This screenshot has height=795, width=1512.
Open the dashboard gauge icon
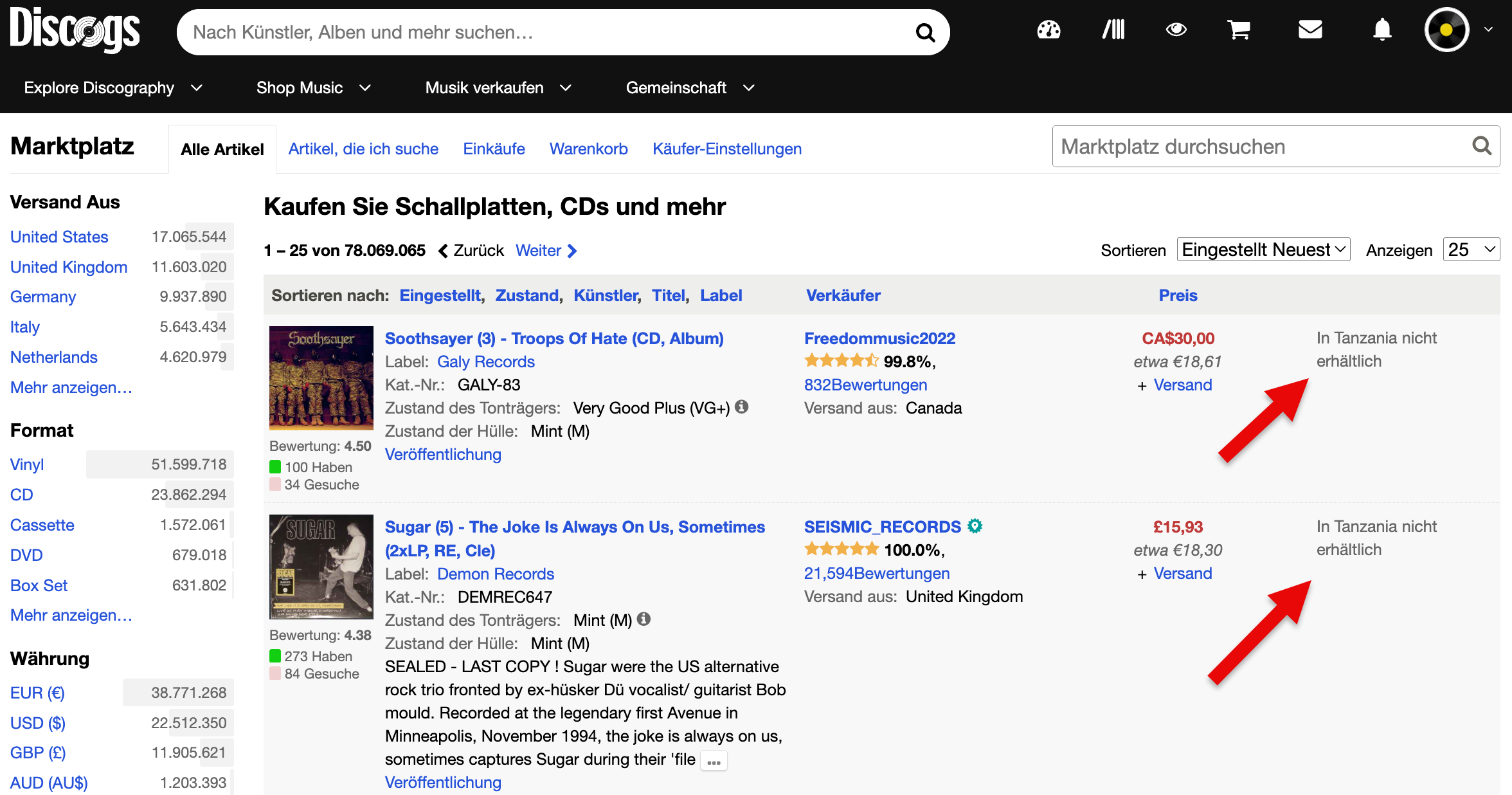click(x=1048, y=30)
